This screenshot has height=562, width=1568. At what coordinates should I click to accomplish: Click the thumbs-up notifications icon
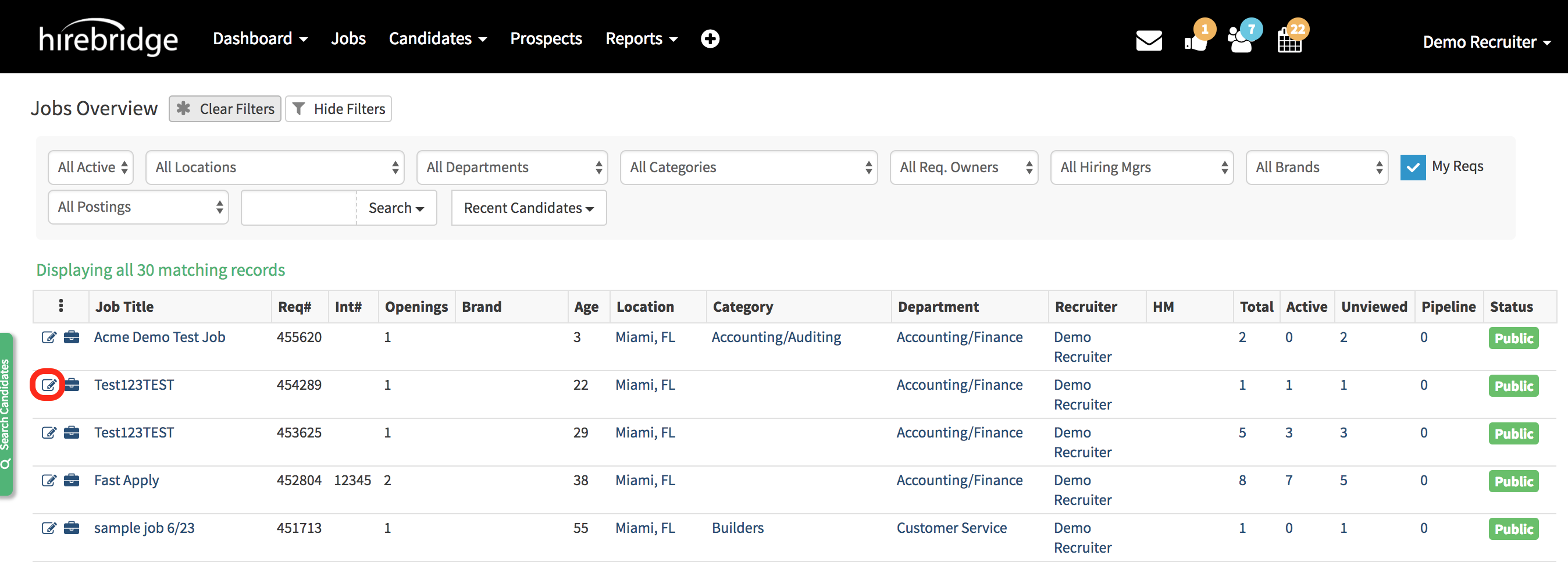tap(1195, 41)
